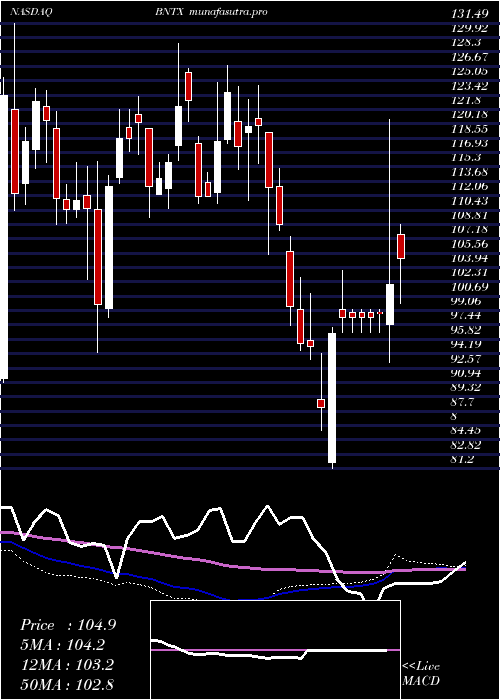
Task: Select the 112.06 price level label
Action: pos(470,186)
